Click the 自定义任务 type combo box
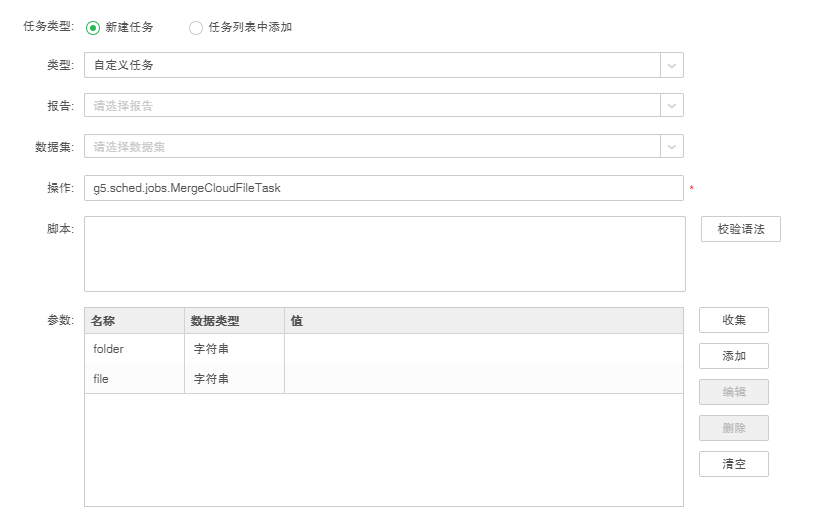815x512 pixels. pyautogui.click(x=370, y=65)
